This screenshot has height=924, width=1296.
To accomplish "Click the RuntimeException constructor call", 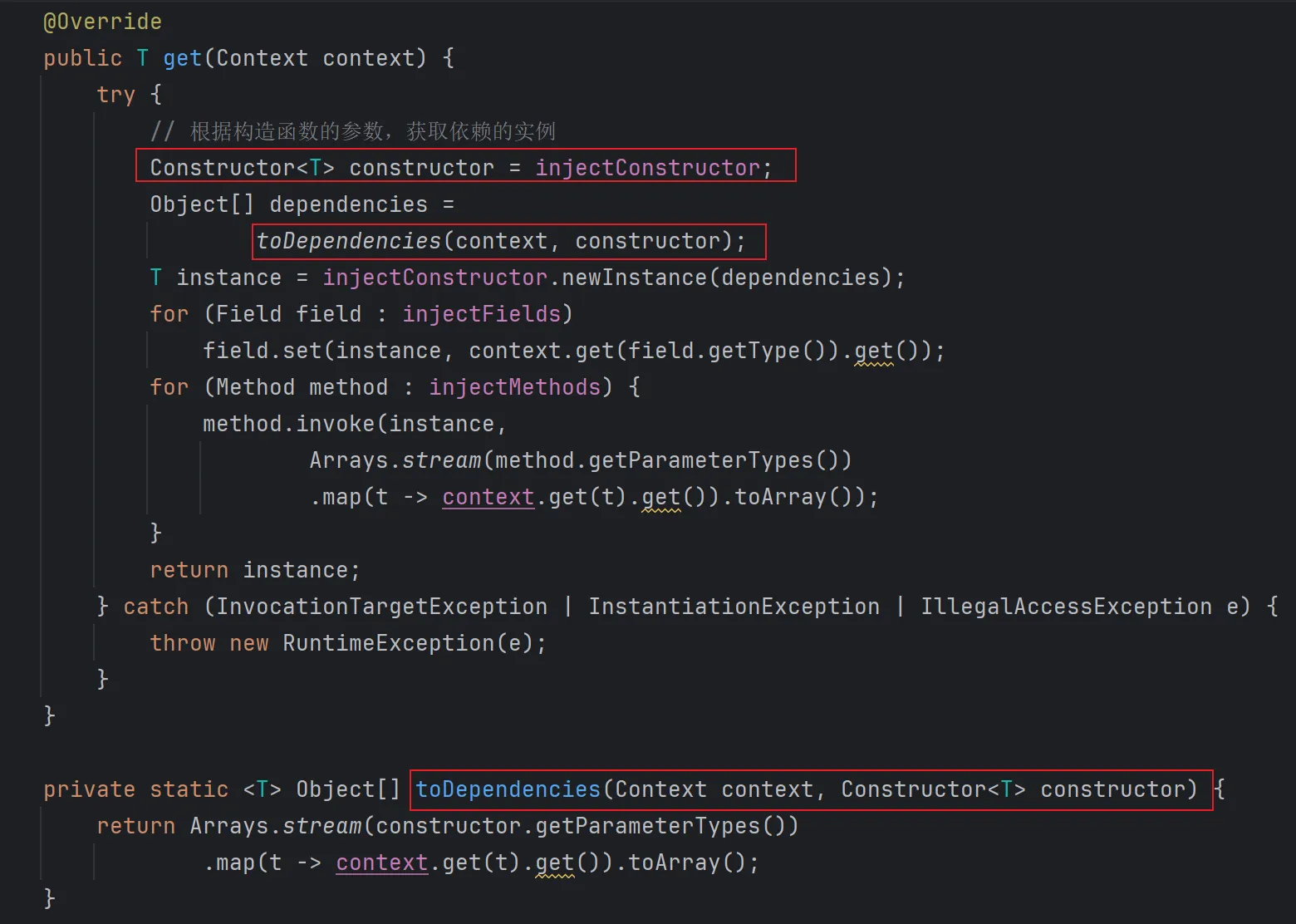I will pos(388,643).
